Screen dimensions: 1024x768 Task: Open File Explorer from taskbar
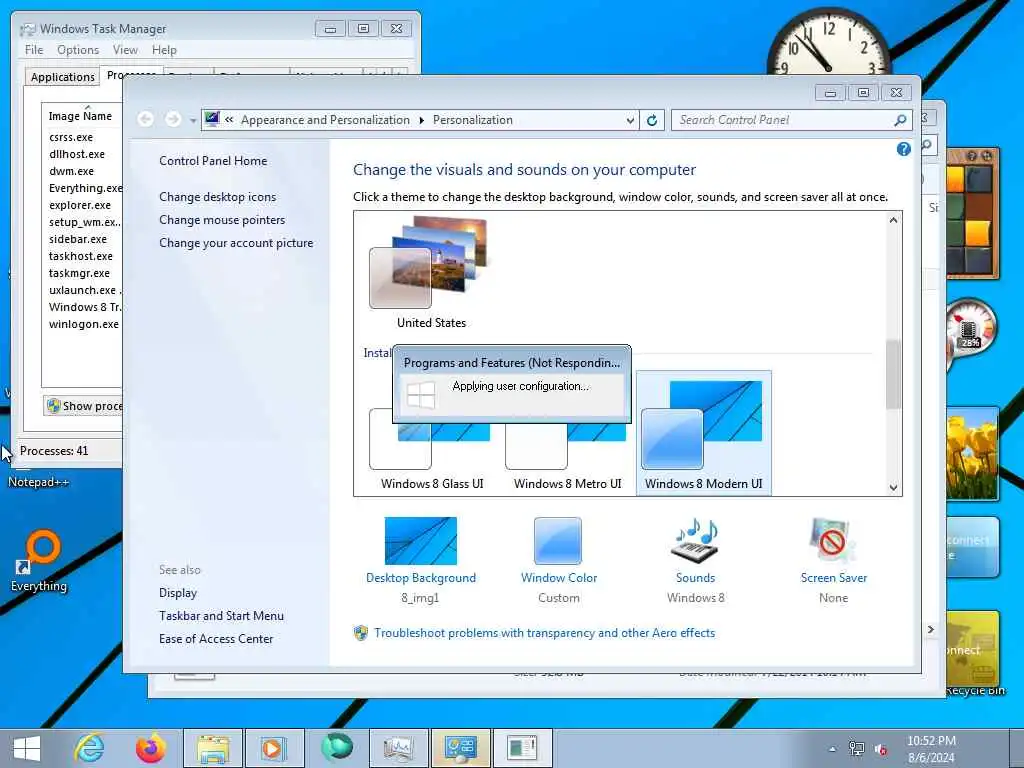coord(213,748)
